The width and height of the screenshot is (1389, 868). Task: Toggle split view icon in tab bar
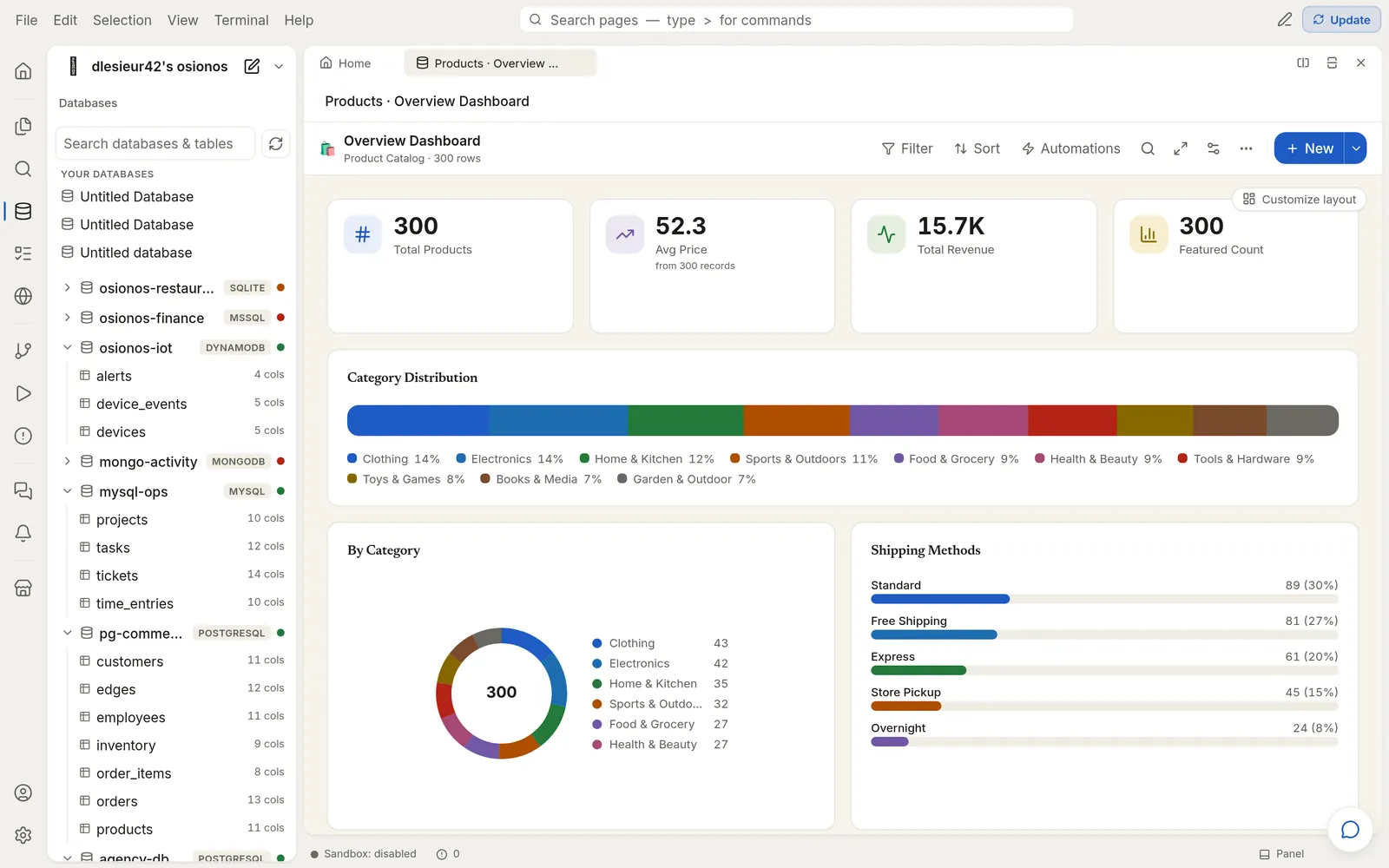(x=1303, y=63)
